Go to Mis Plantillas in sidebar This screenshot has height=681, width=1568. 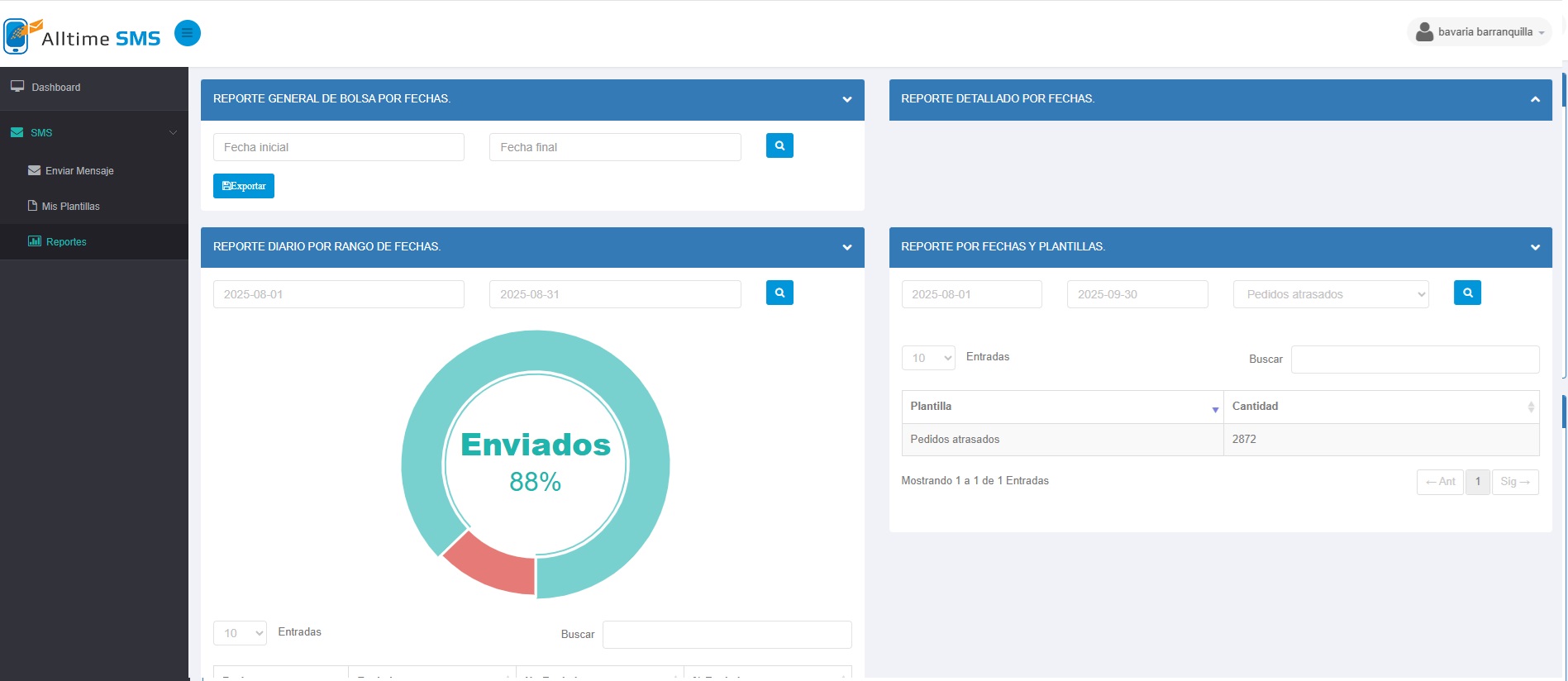70,207
